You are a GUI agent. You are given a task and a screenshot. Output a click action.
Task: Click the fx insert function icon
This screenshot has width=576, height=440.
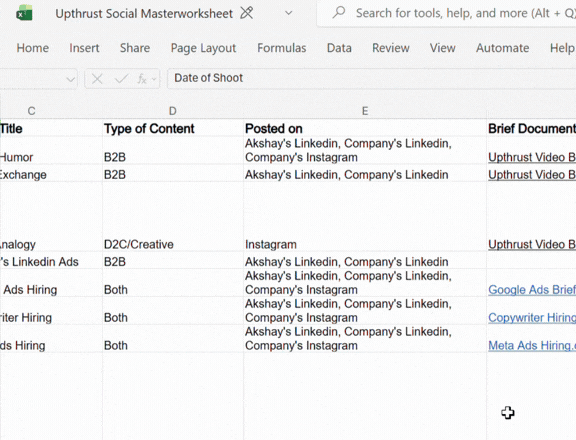click(142, 78)
